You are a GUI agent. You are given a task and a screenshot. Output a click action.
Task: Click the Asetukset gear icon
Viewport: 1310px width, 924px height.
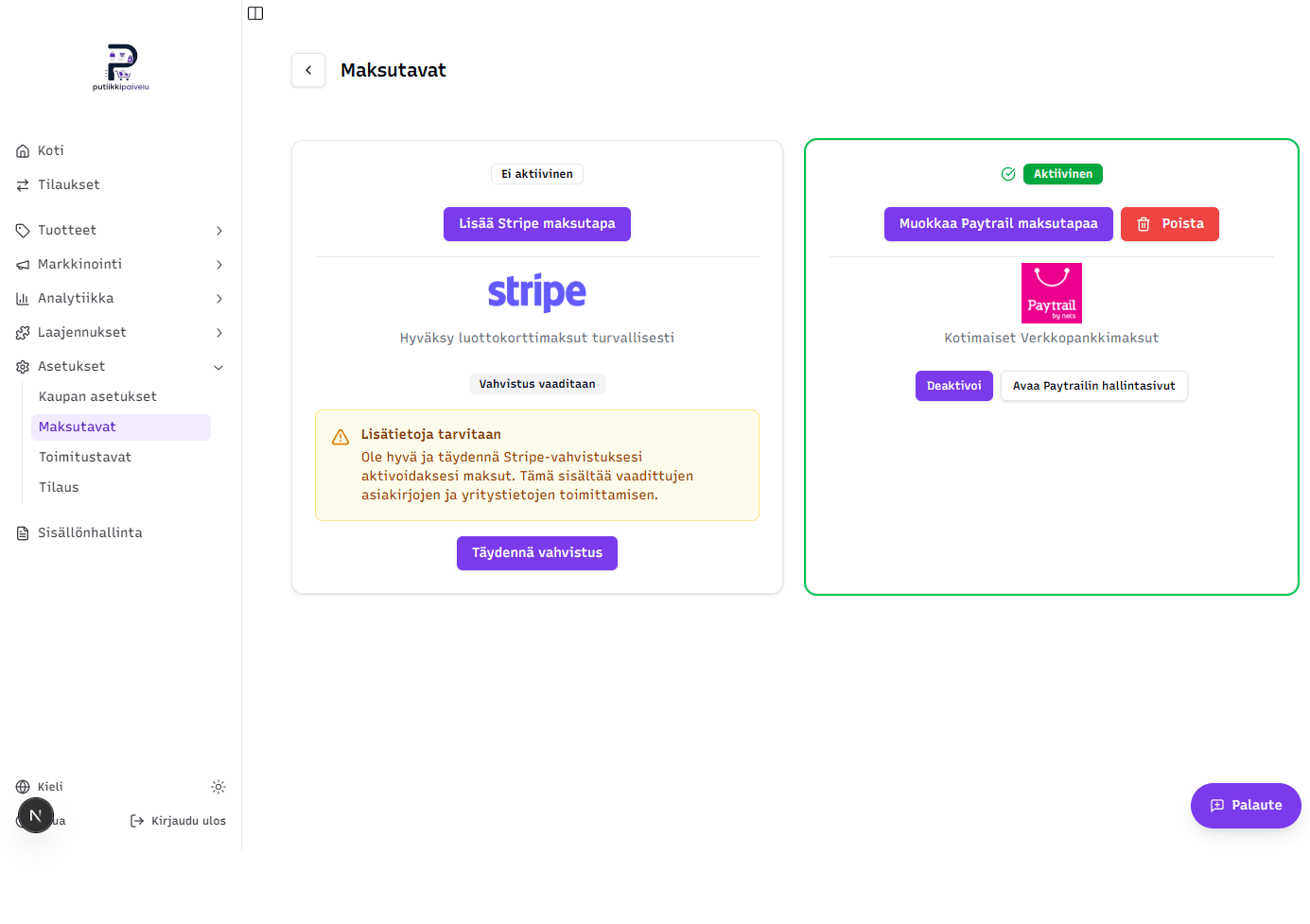pos(23,367)
